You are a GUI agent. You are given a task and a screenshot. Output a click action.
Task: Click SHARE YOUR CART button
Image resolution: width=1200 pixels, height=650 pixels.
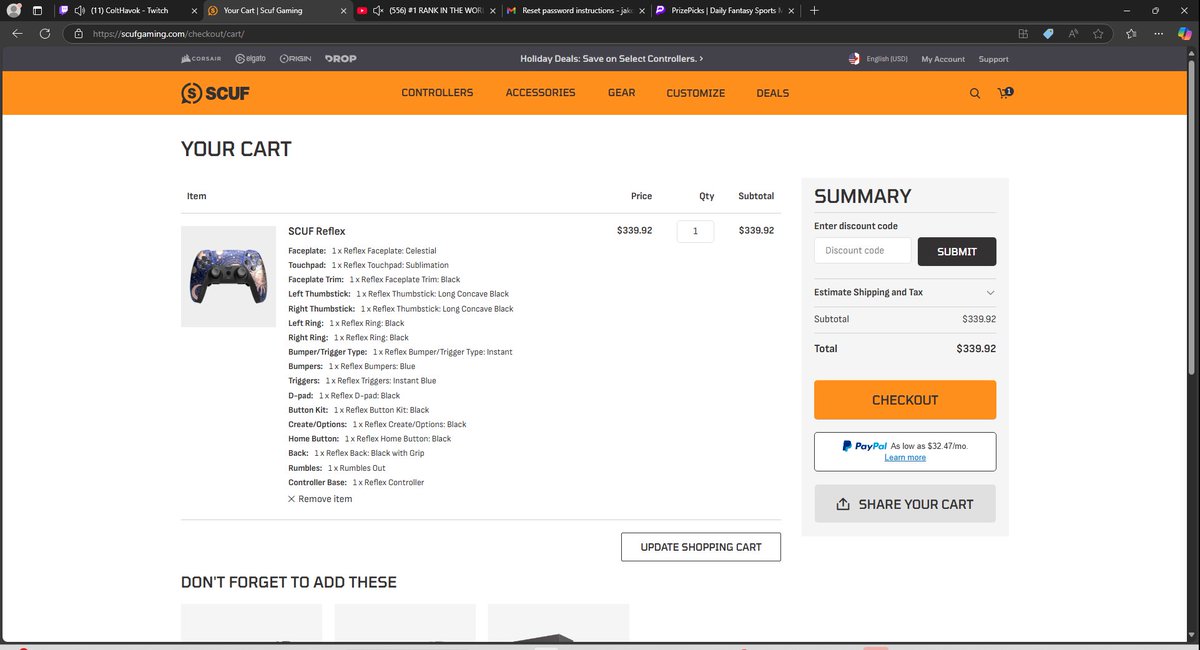click(x=905, y=504)
